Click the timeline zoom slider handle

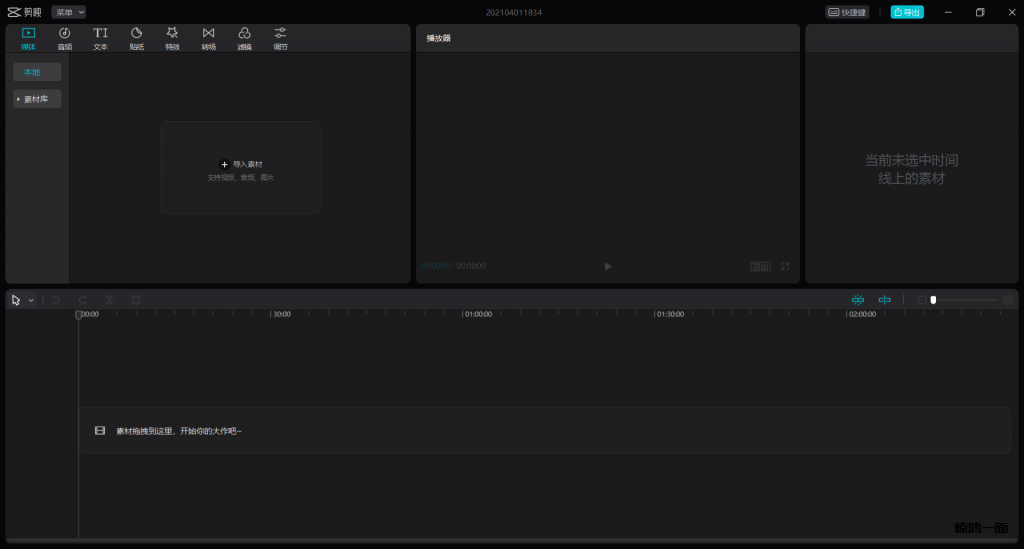[x=933, y=300]
